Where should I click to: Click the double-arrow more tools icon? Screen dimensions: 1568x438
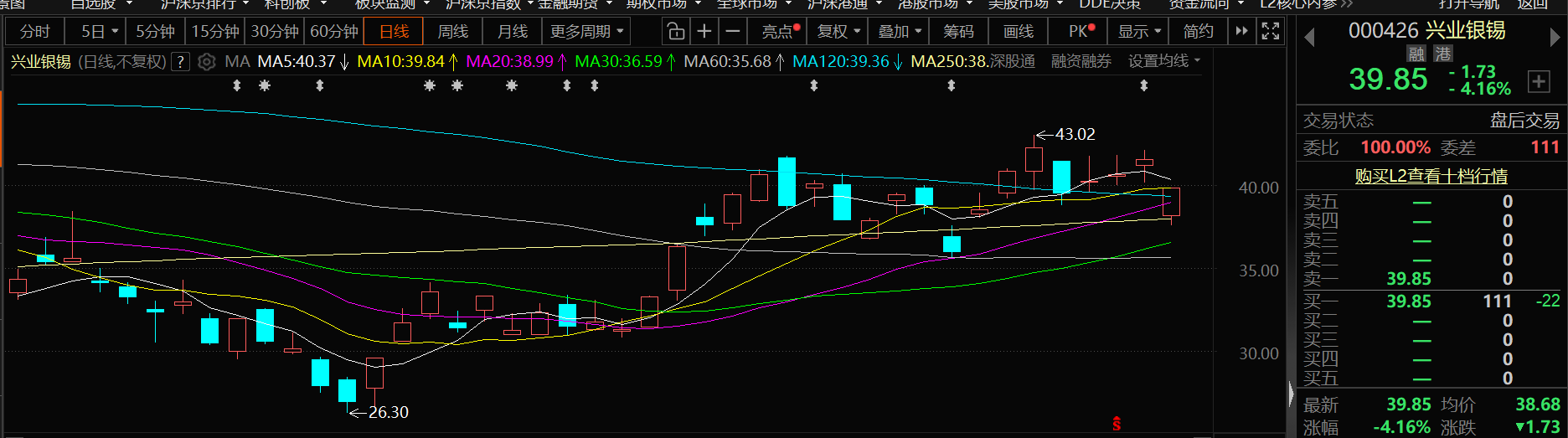click(1241, 32)
